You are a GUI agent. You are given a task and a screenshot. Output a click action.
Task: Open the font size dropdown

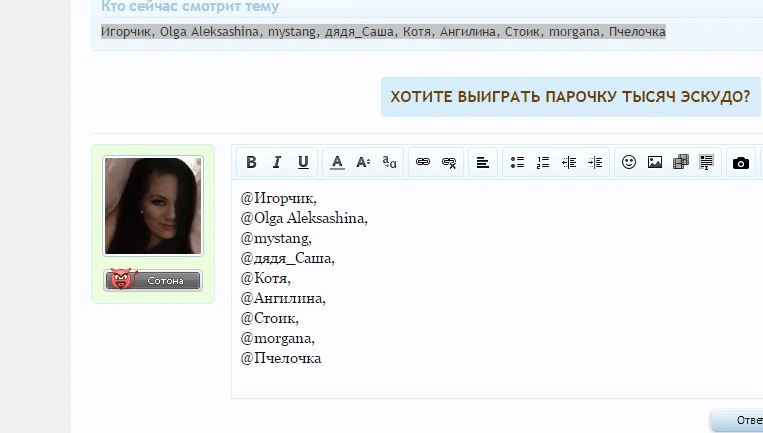click(364, 162)
